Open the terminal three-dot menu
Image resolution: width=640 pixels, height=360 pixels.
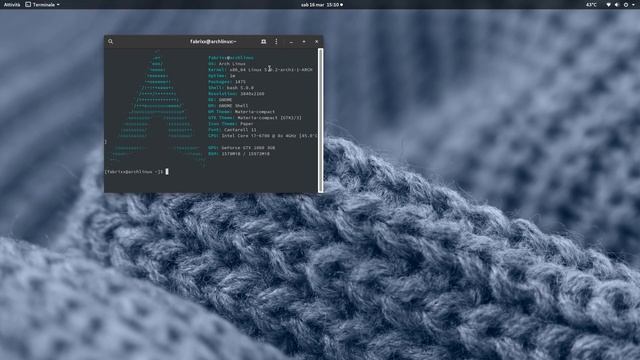276,42
